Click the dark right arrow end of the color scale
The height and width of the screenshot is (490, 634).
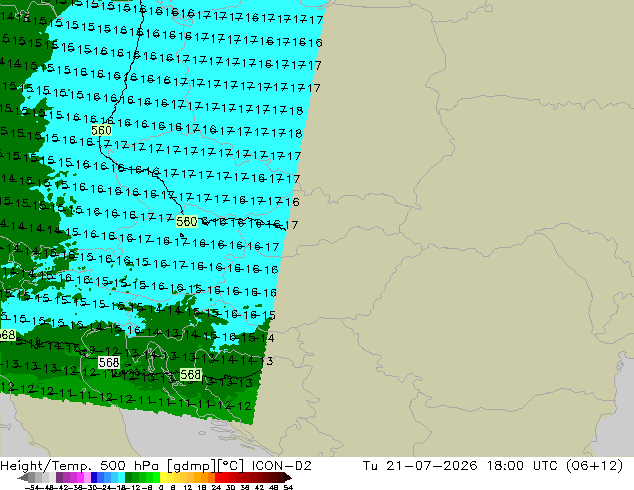click(288, 477)
